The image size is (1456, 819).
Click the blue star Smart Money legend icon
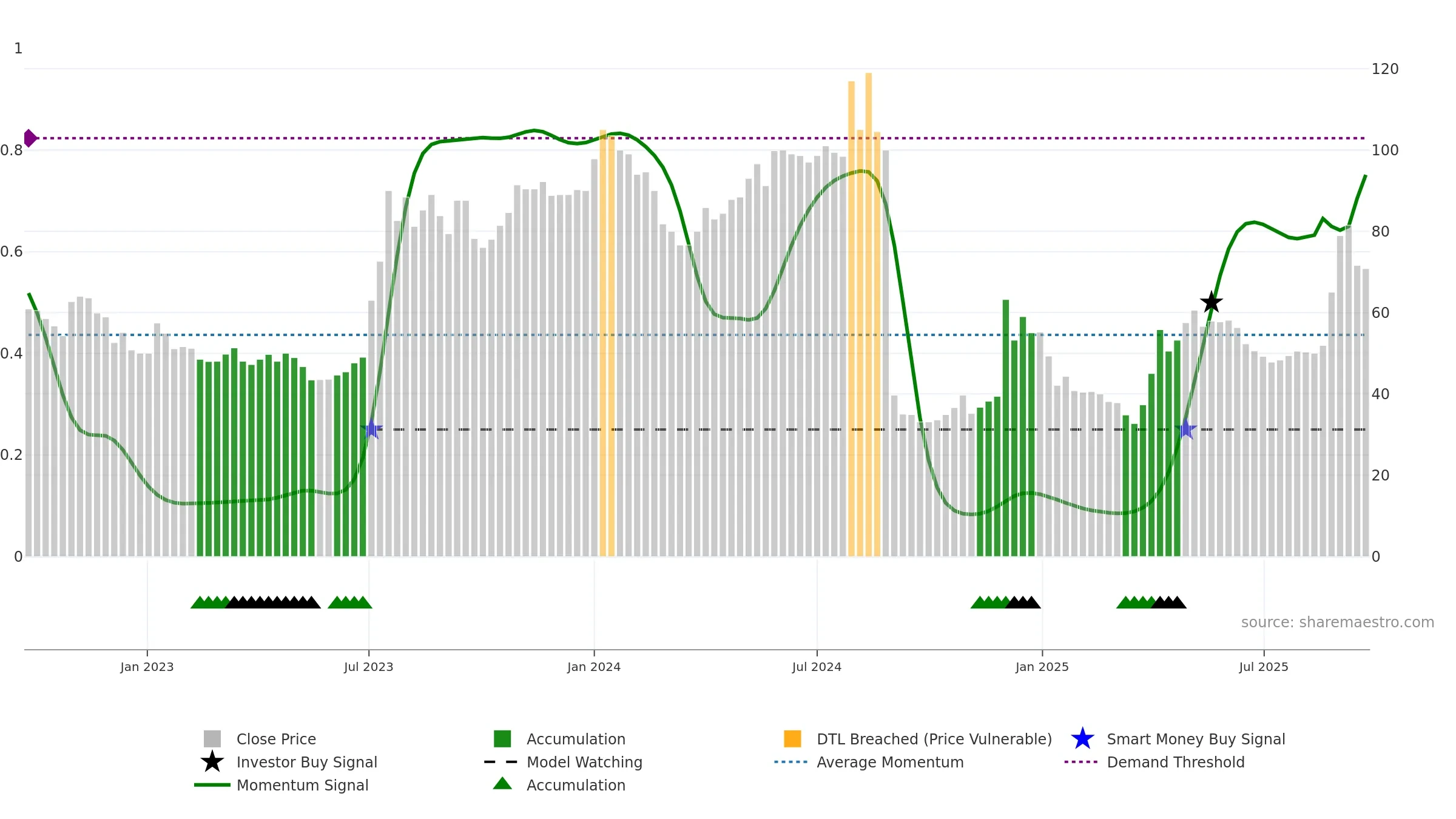click(x=1082, y=739)
